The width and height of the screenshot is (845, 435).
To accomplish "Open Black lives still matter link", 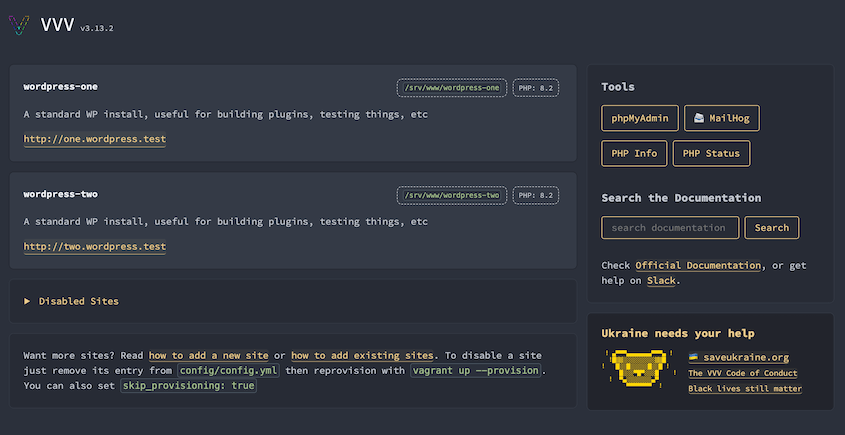I will pyautogui.click(x=745, y=389).
